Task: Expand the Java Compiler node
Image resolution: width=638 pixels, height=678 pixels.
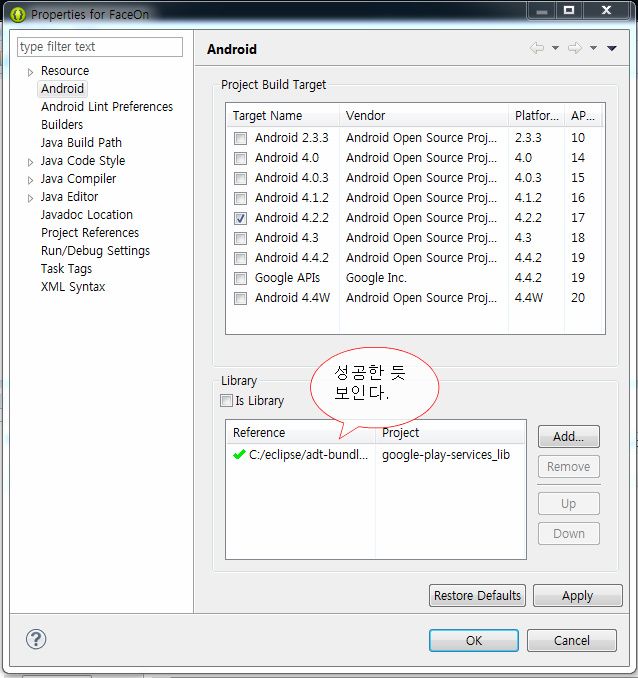Action: point(30,180)
